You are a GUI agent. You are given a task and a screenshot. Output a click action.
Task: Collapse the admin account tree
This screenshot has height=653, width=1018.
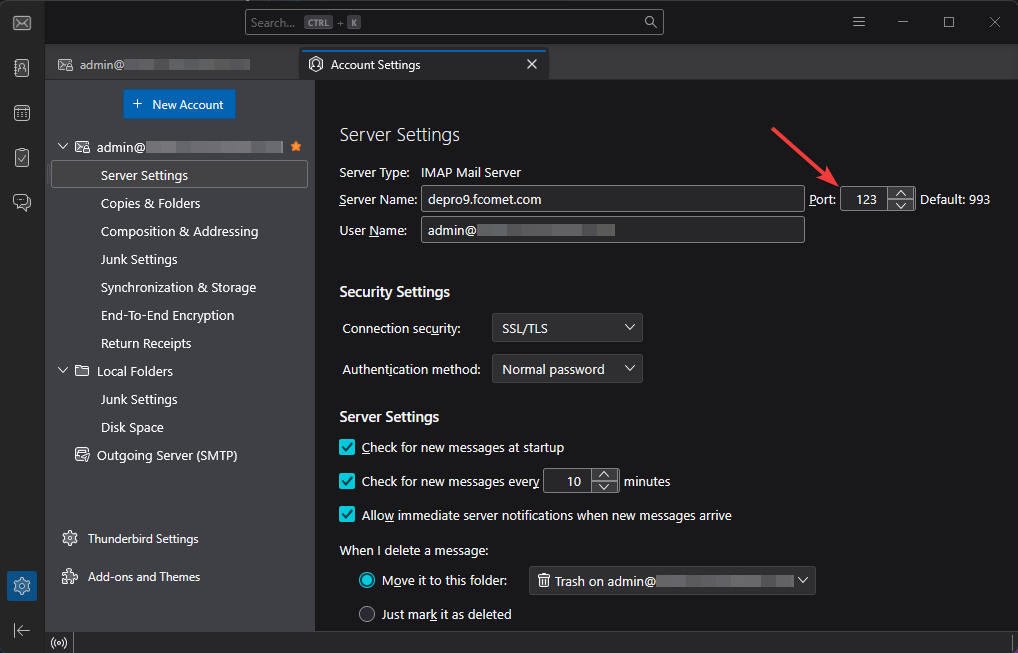click(x=63, y=147)
